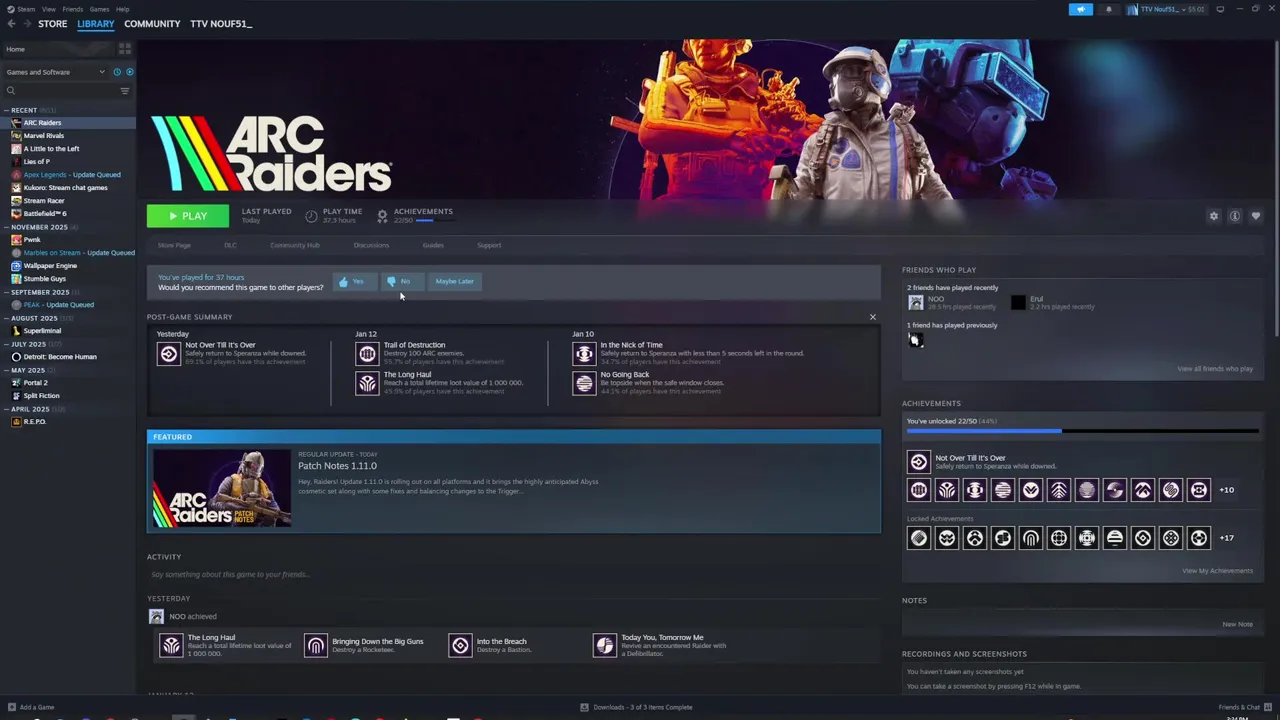Click the +10 unlocked achievements button
Screen dimensions: 1280x720
click(1227, 490)
